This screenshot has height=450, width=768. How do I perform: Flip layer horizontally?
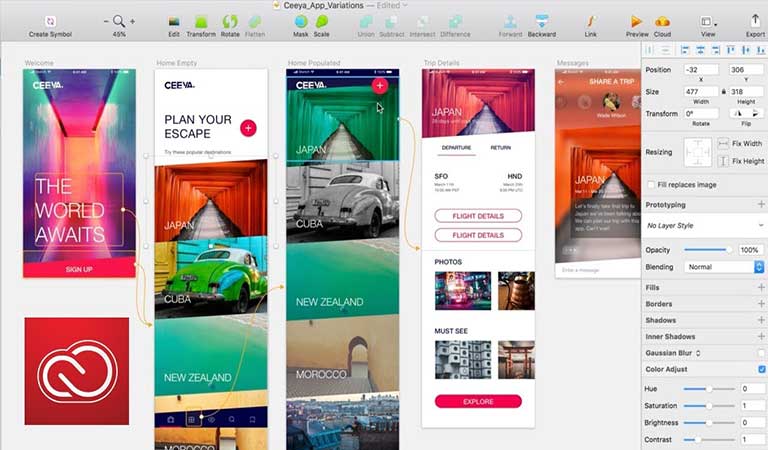point(738,114)
